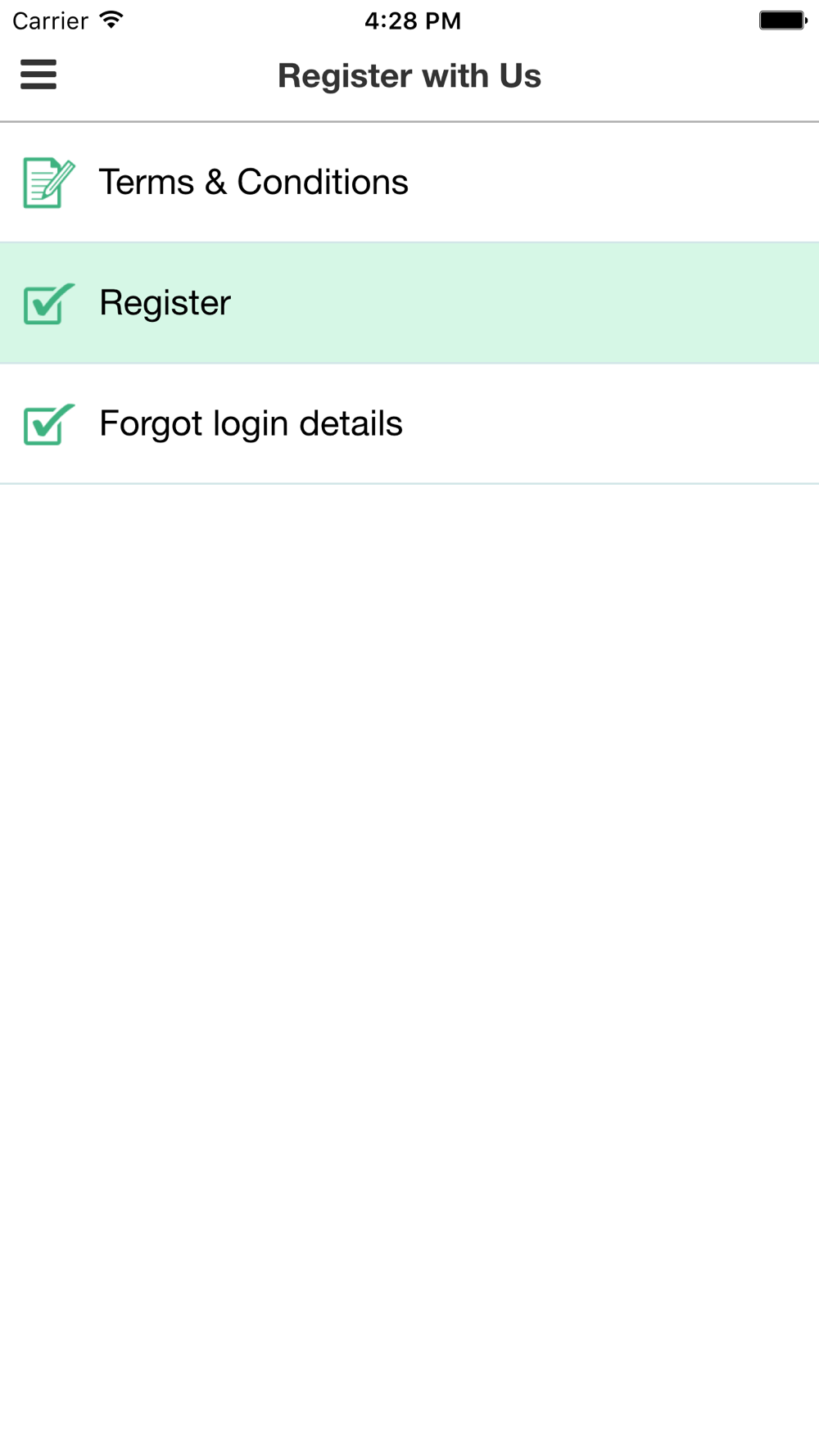The height and width of the screenshot is (1456, 819).
Task: Tap the green checkmark icon beside Register
Action: pos(49,304)
